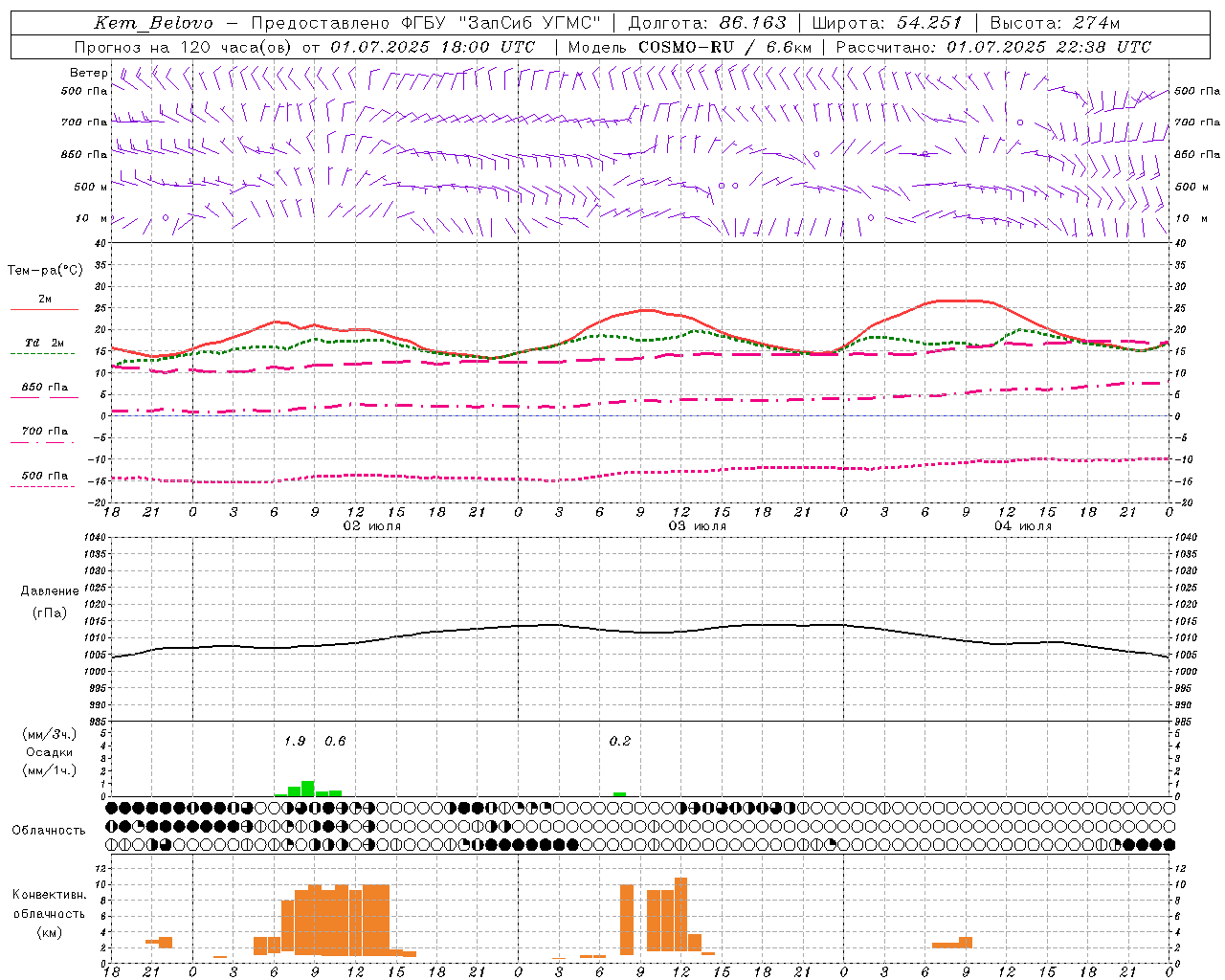Click the Td 2м dew point legend entry

[x=44, y=343]
